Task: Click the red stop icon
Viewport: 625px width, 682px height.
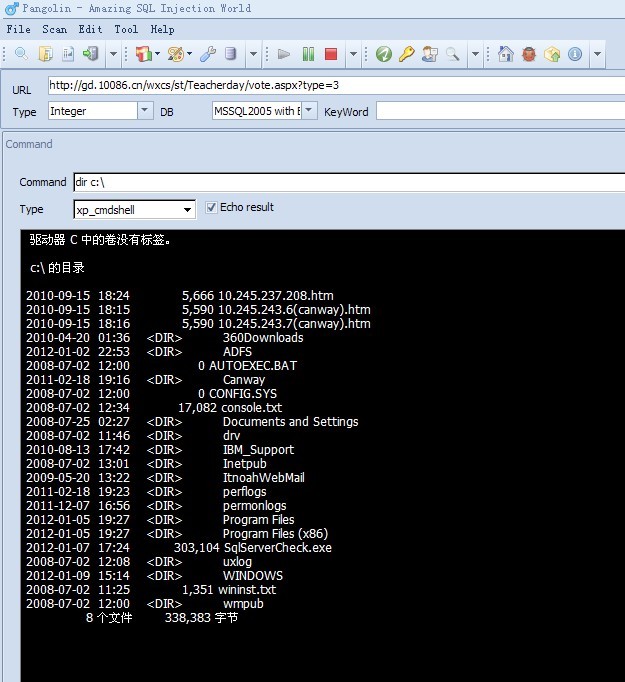Action: 331,54
